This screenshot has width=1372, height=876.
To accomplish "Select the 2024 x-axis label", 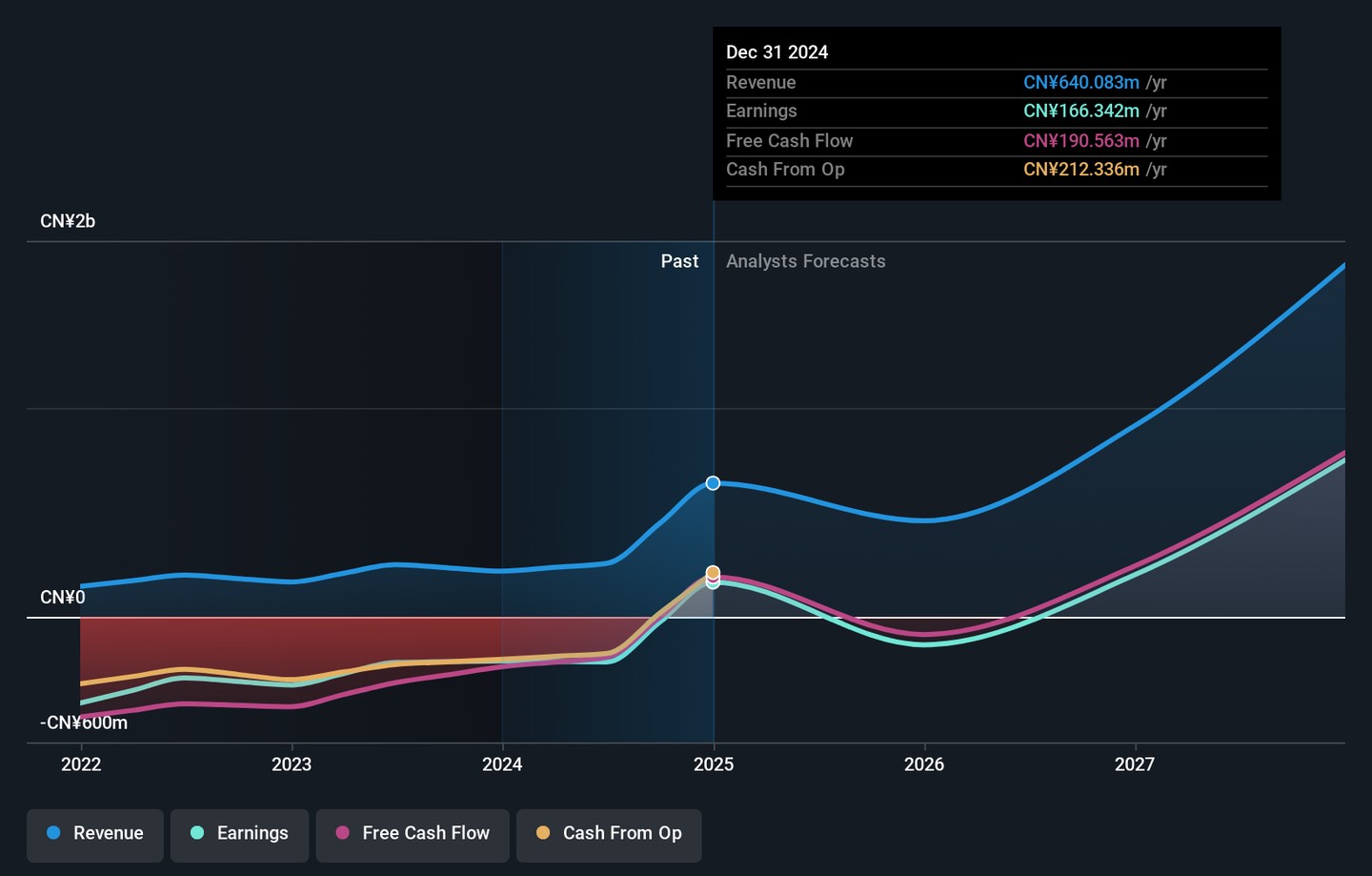I will 502,764.
